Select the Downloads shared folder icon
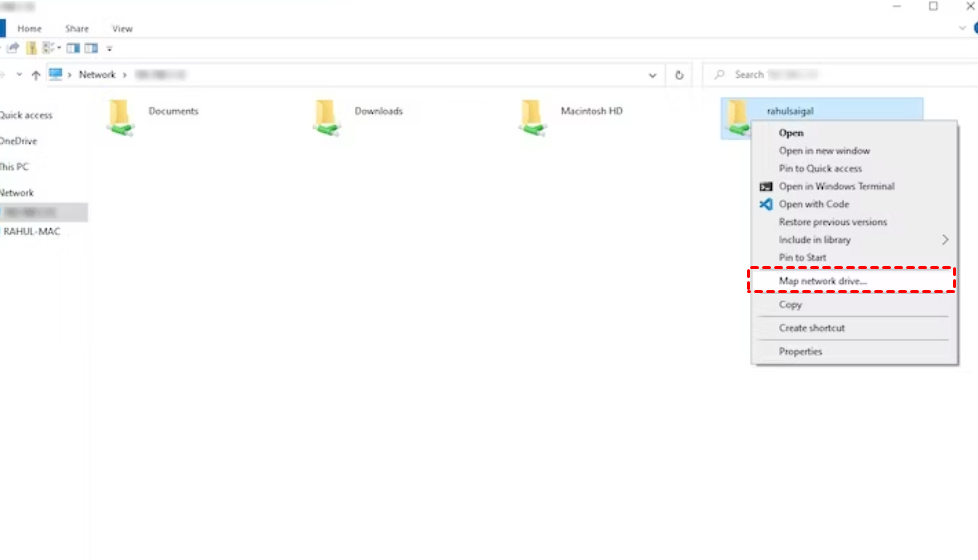 (x=326, y=117)
